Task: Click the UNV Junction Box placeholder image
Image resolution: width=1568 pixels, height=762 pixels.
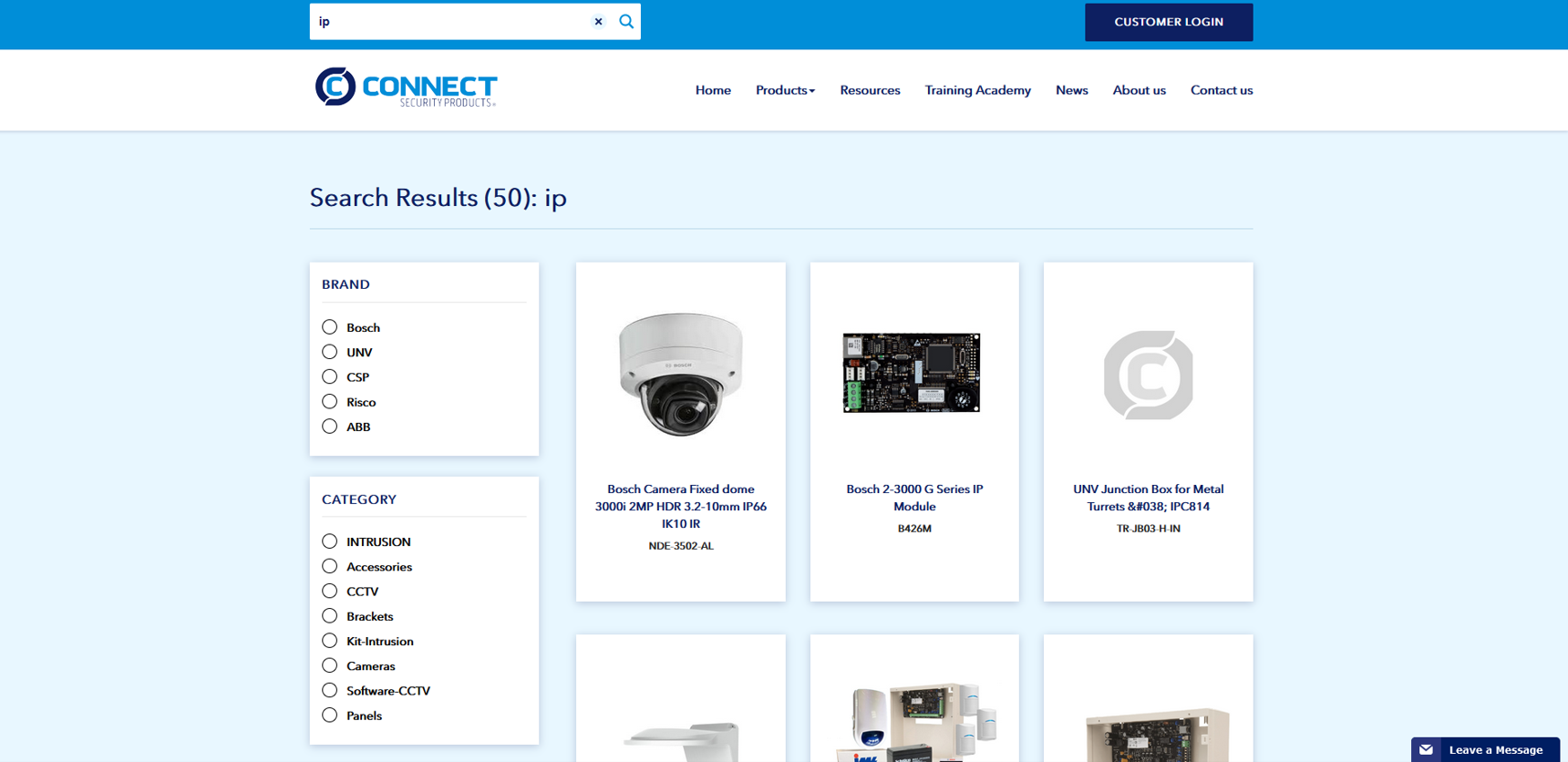Action: 1148,375
